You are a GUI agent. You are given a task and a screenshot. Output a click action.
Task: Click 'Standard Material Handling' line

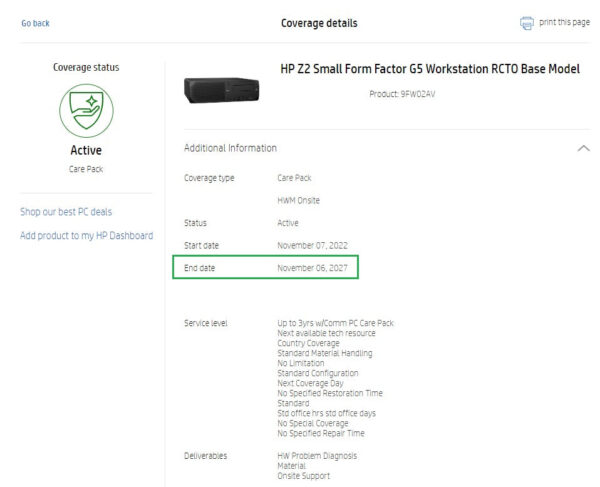[x=325, y=353]
